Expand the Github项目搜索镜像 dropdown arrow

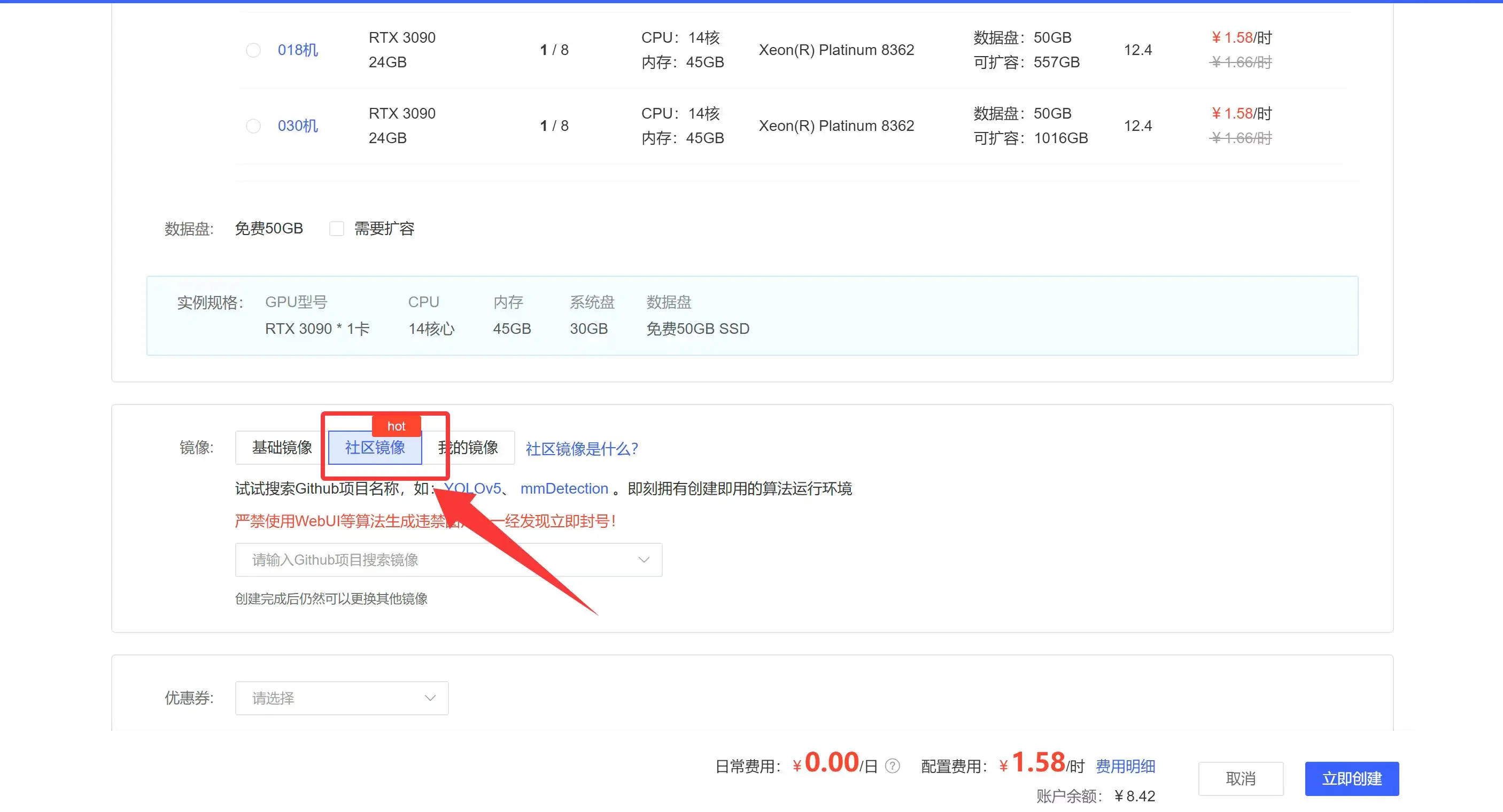[x=644, y=560]
